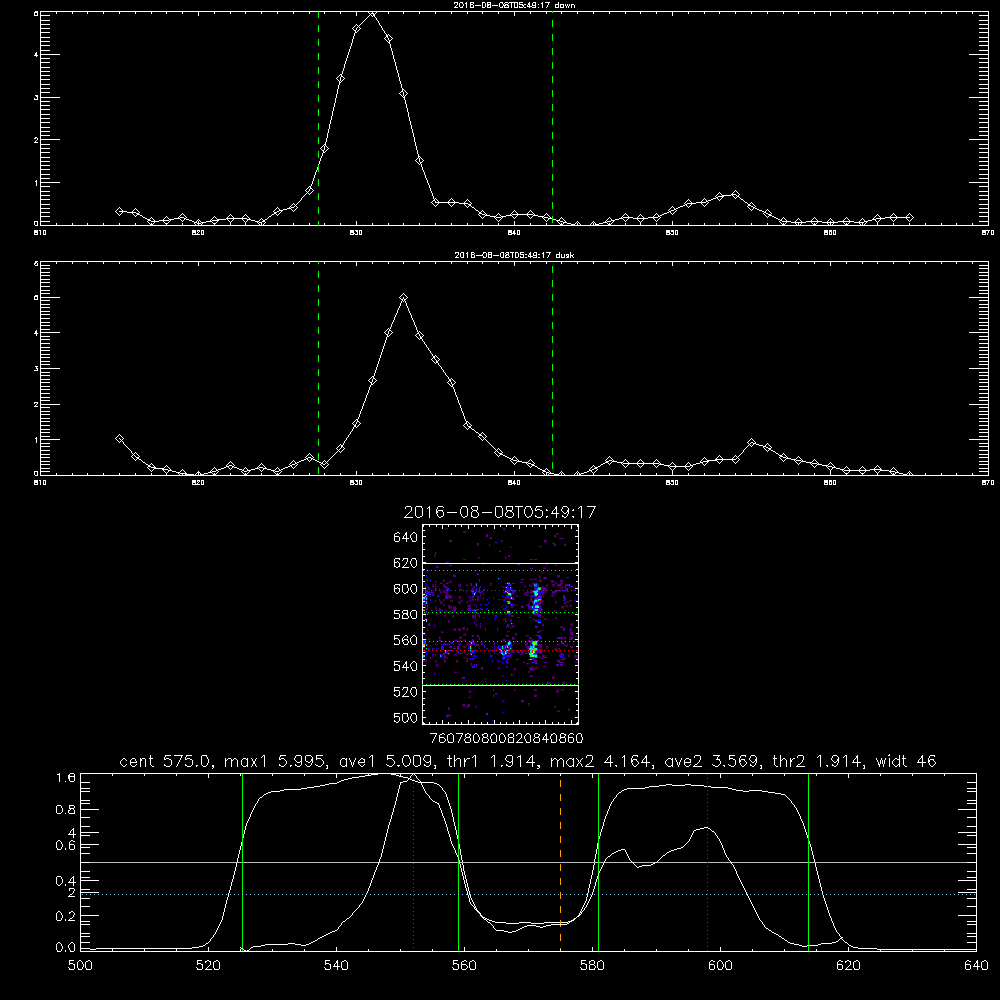The height and width of the screenshot is (1000, 1000).
Task: Click the y-axis label 0.8 of bottom plot
Action: coord(66,809)
